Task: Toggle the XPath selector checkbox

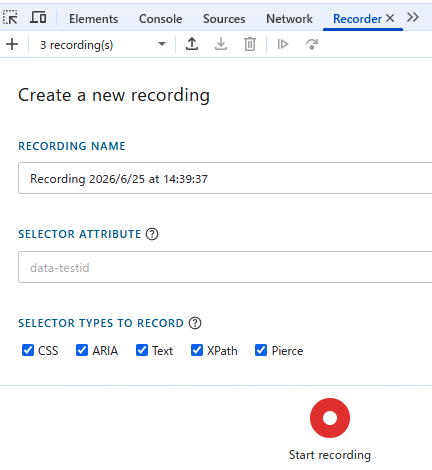Action: click(x=197, y=350)
